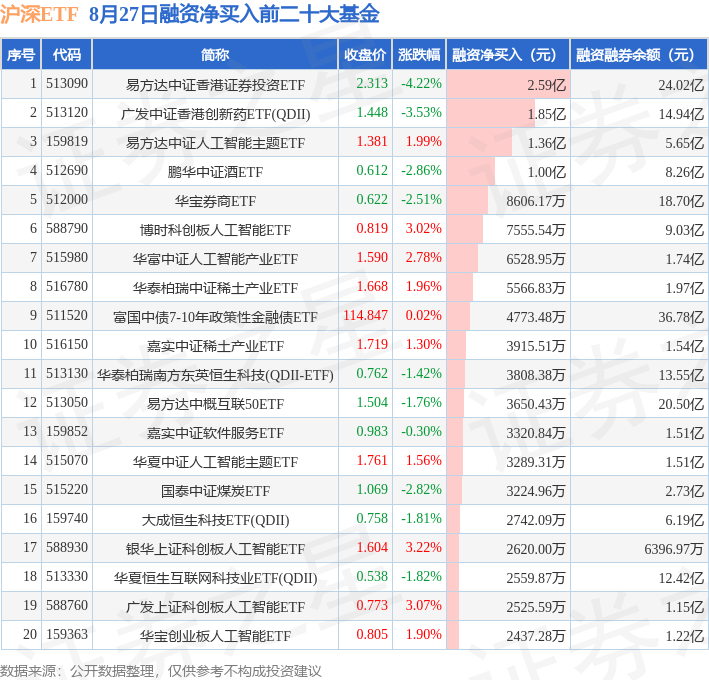Select 华夏中证人工智能主题ETF name

pos(215,462)
